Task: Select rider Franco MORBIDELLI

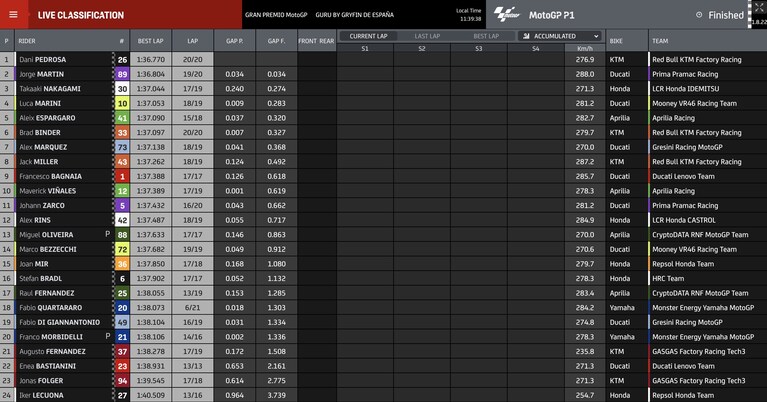Action: point(51,337)
